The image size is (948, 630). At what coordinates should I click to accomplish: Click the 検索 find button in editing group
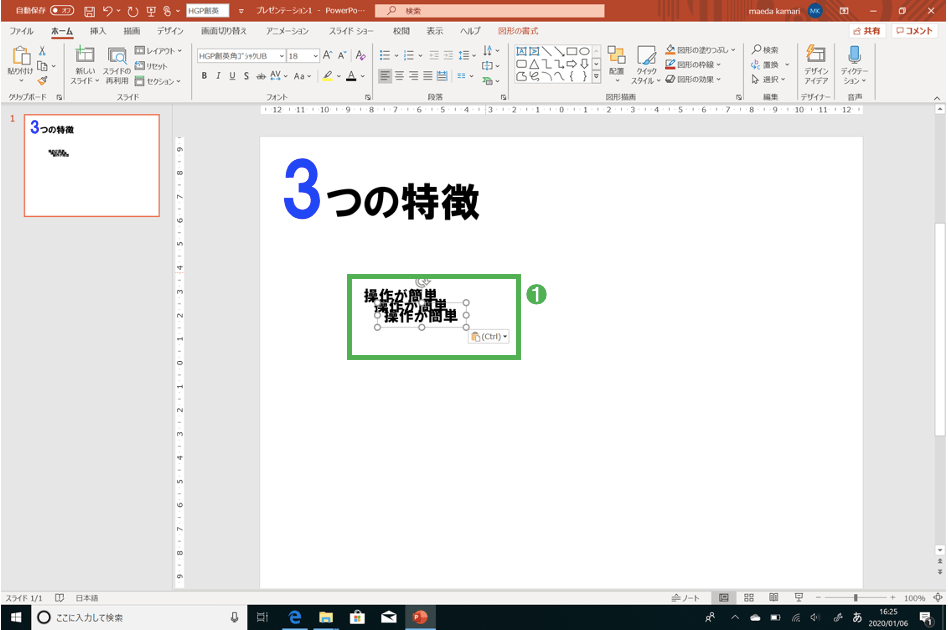765,50
